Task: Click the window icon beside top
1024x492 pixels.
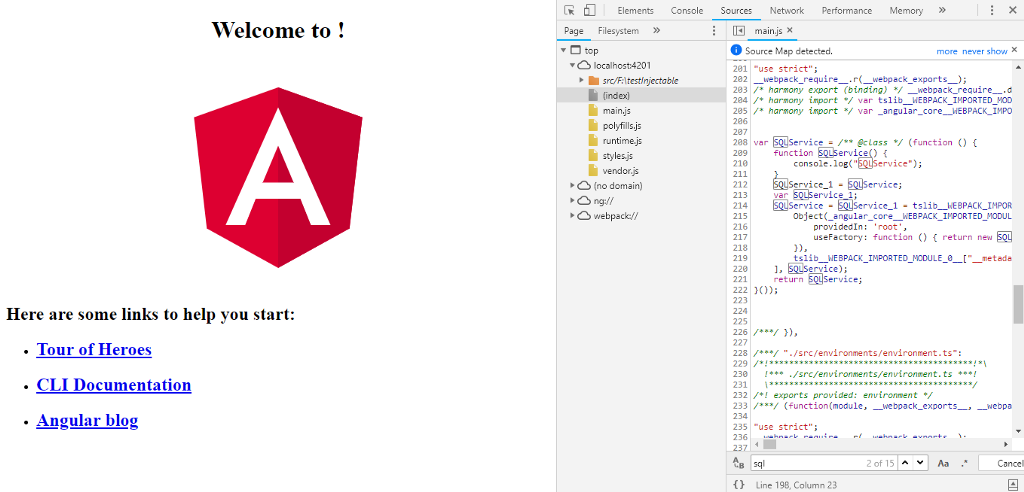Action: pos(575,50)
